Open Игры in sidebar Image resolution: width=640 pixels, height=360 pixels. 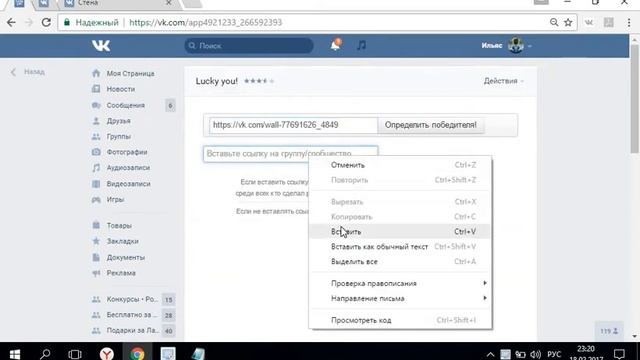click(x=115, y=200)
